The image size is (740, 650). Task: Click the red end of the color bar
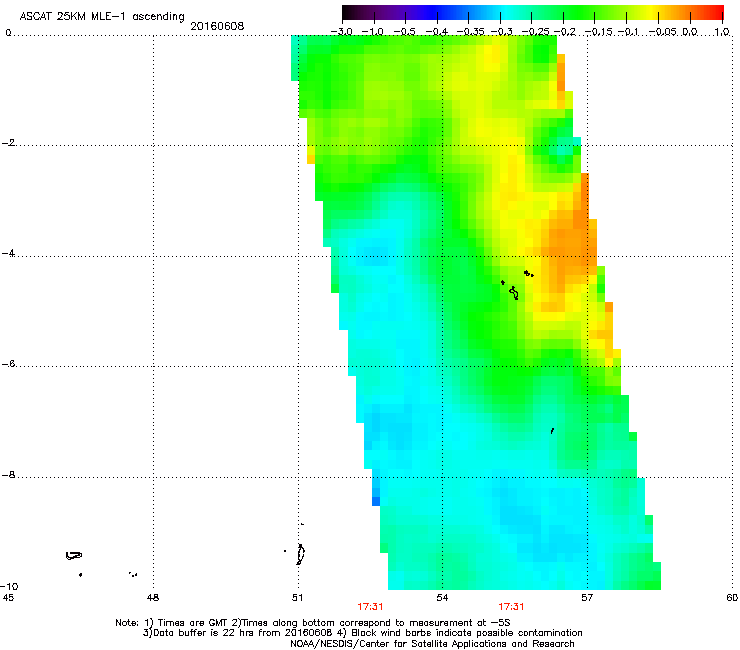coord(715,12)
